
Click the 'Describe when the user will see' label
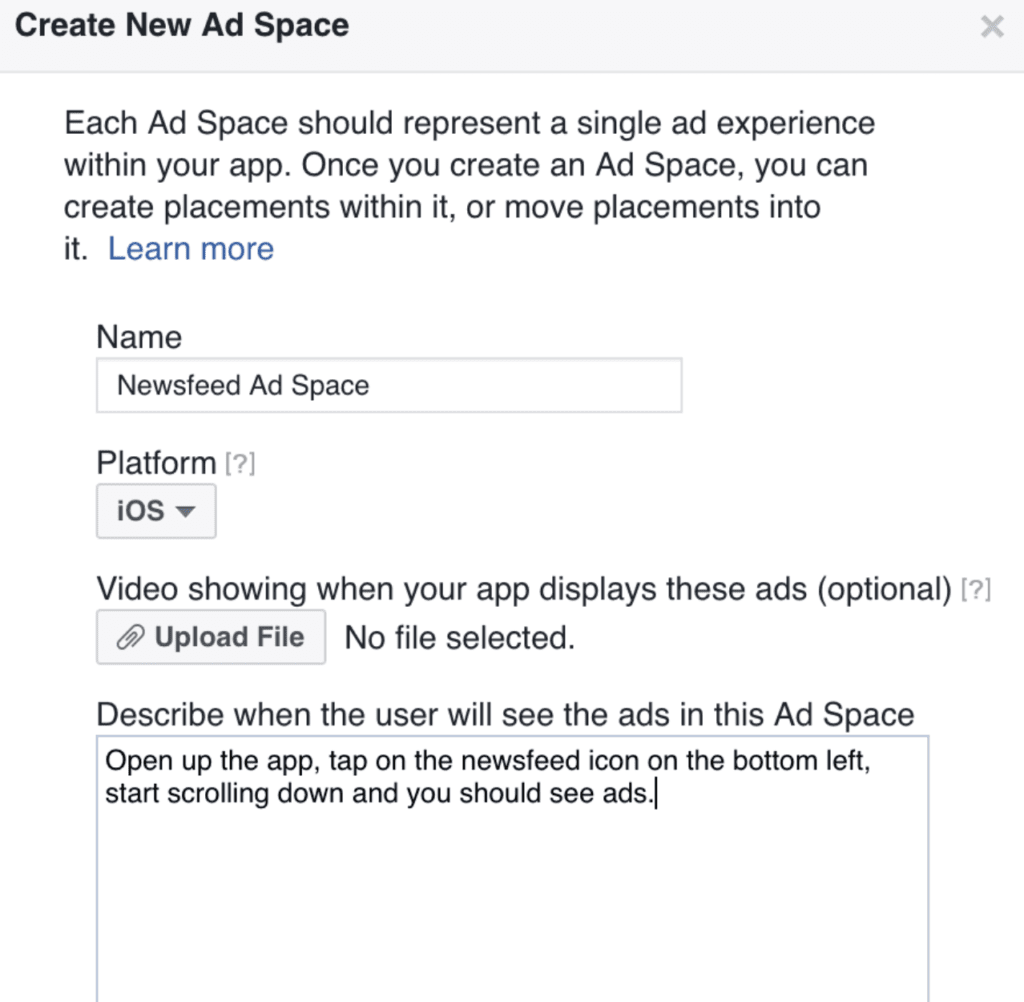coord(505,715)
